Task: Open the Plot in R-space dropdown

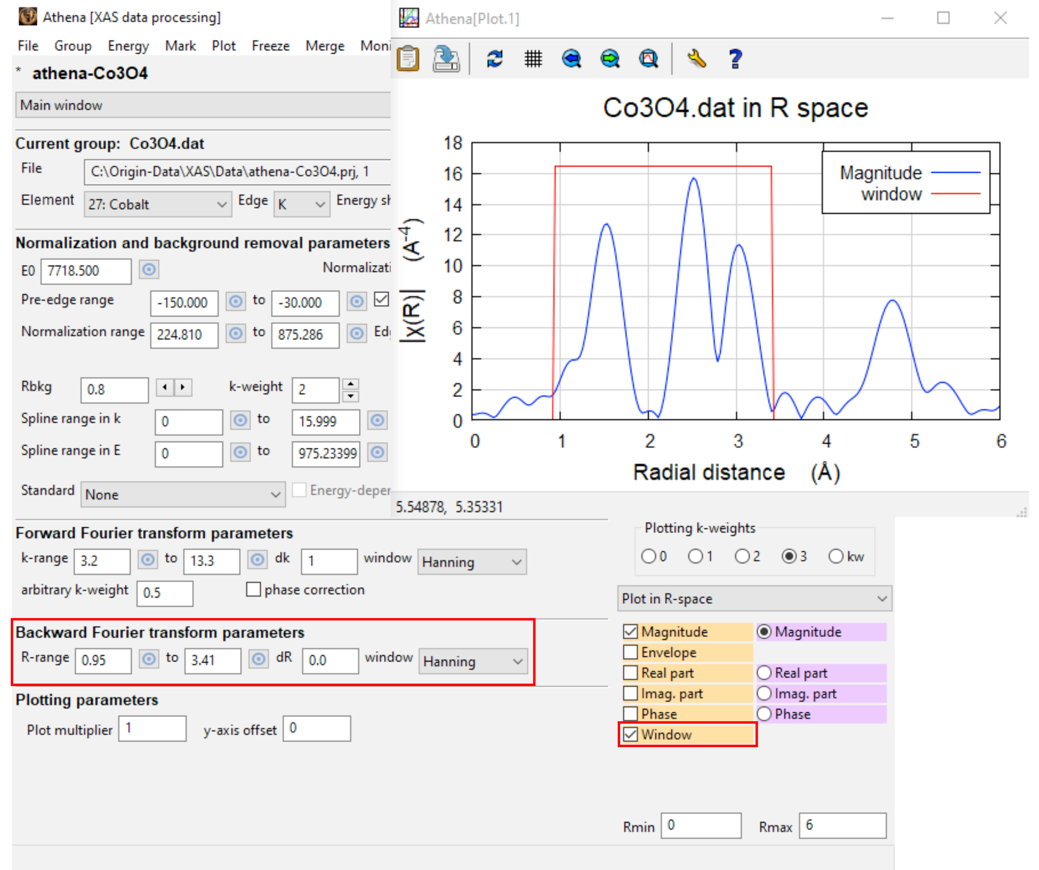Action: (x=754, y=598)
